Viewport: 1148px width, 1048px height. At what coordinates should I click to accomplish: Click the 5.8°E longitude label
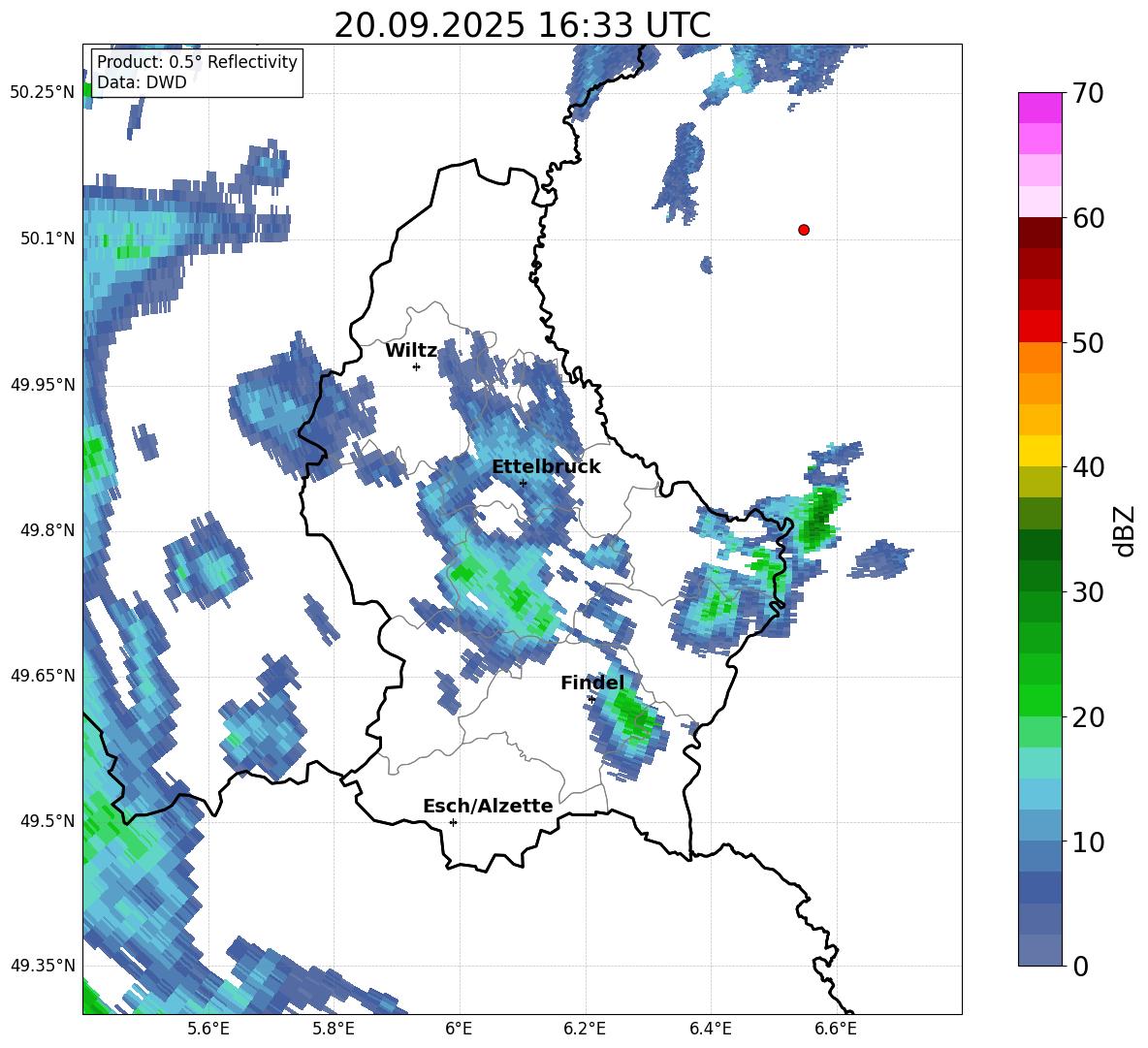(x=334, y=1029)
